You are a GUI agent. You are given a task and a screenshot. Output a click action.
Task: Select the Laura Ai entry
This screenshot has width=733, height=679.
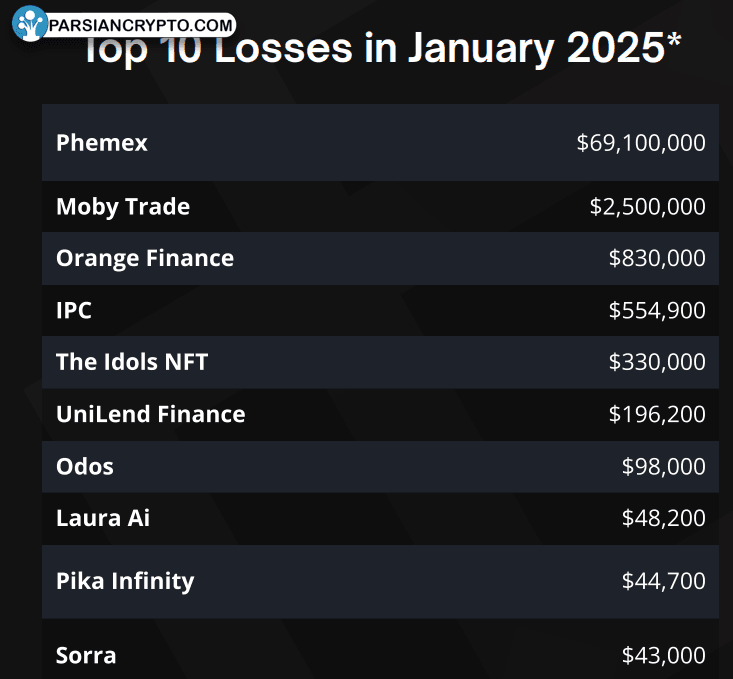point(103,518)
